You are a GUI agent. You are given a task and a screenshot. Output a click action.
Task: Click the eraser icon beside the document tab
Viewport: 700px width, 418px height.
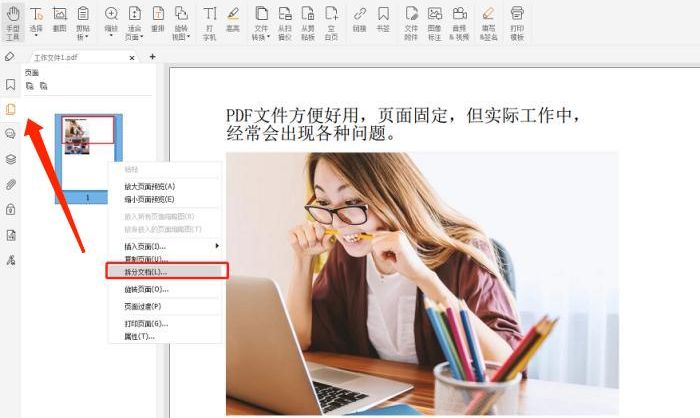pyautogui.click(x=9, y=57)
